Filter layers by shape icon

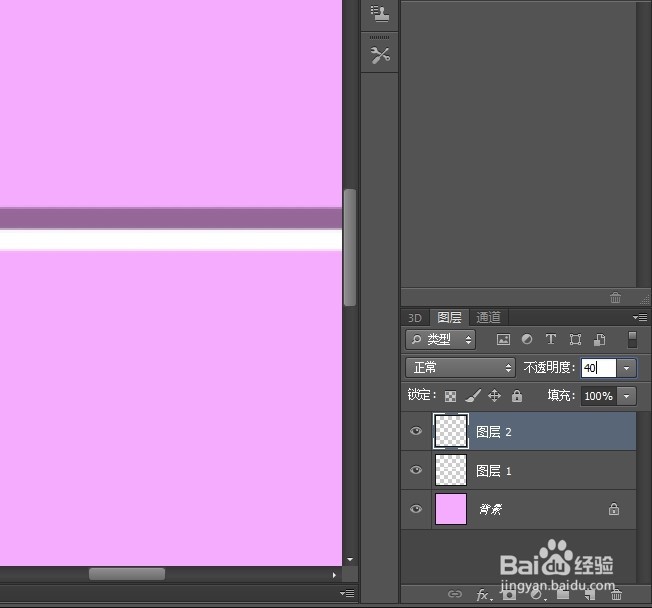(x=575, y=339)
